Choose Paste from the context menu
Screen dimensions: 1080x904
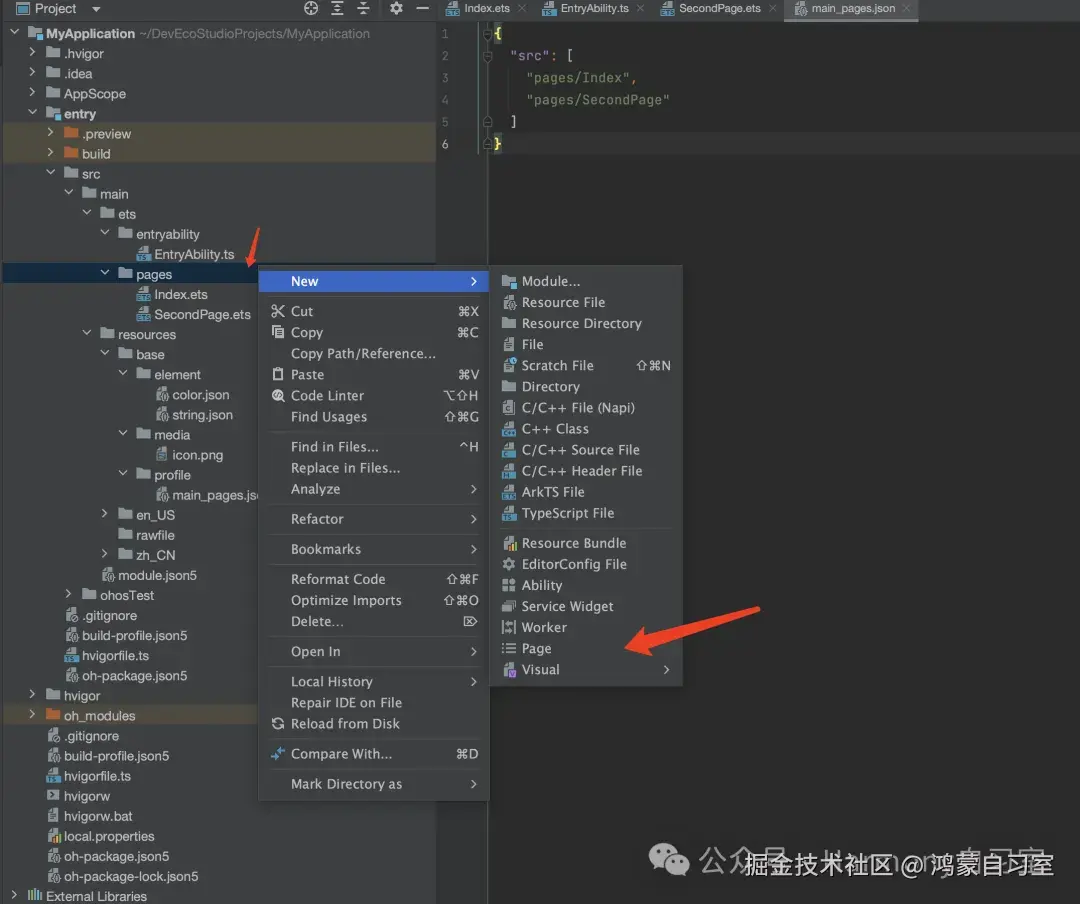click(374, 374)
